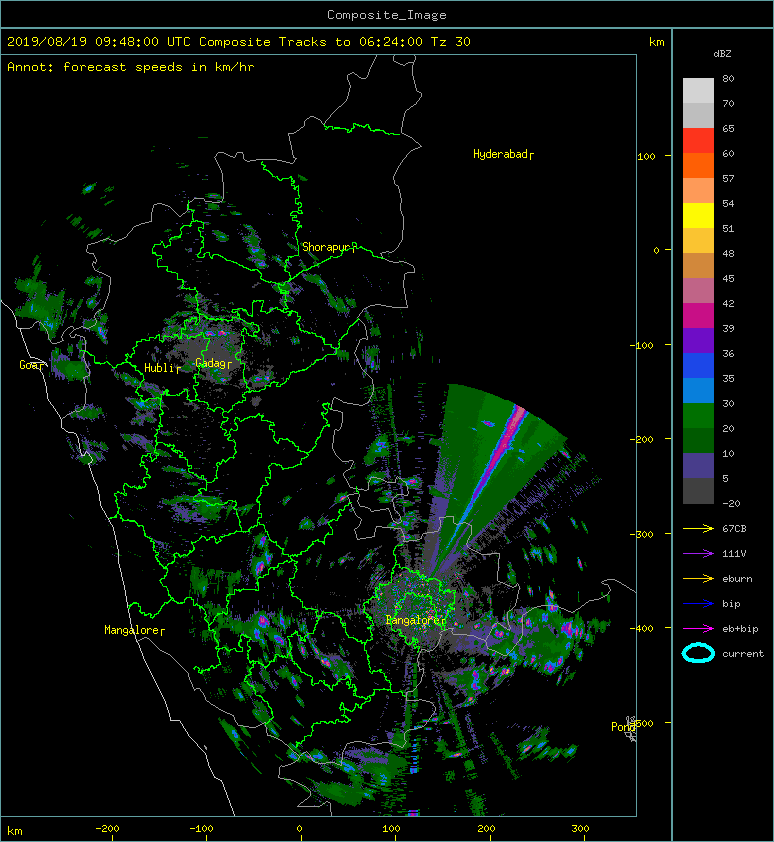Select the magenta swatch between 42 and 39

pos(698,315)
